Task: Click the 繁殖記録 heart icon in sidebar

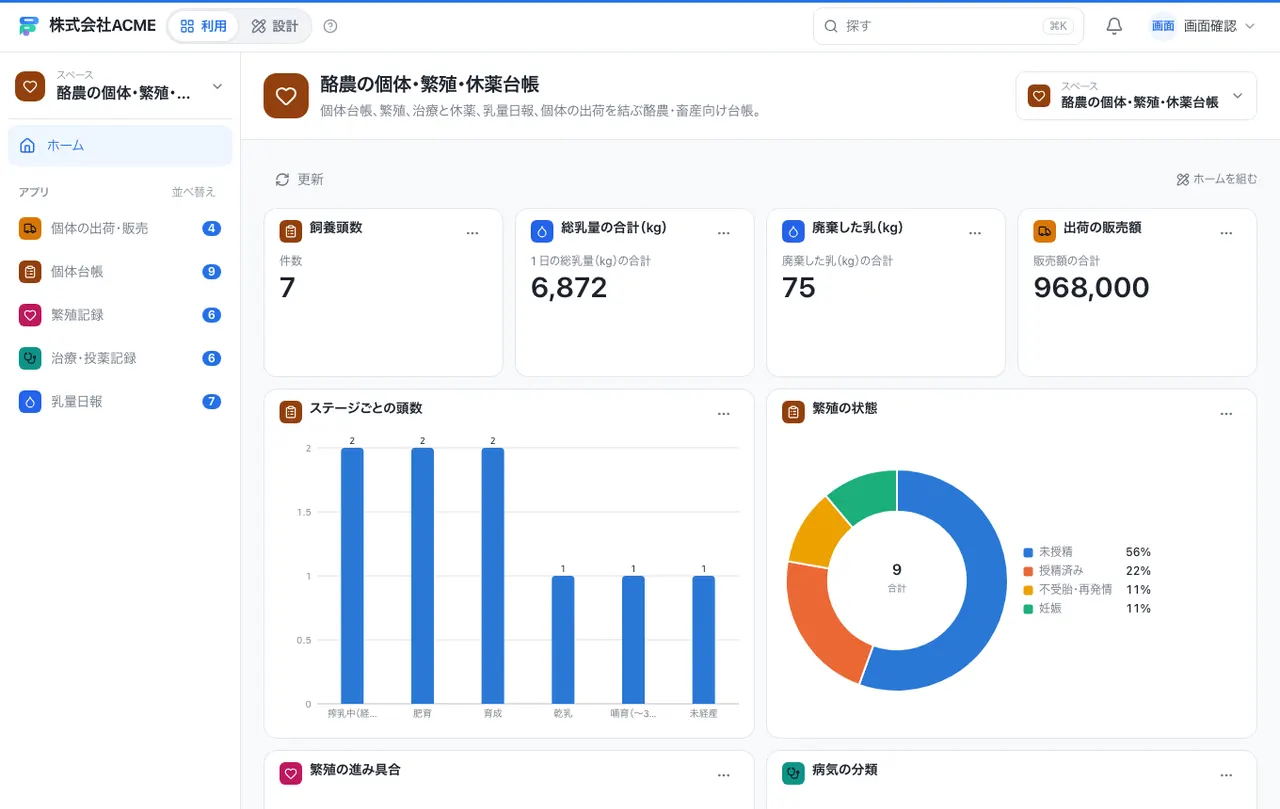Action: [x=30, y=314]
